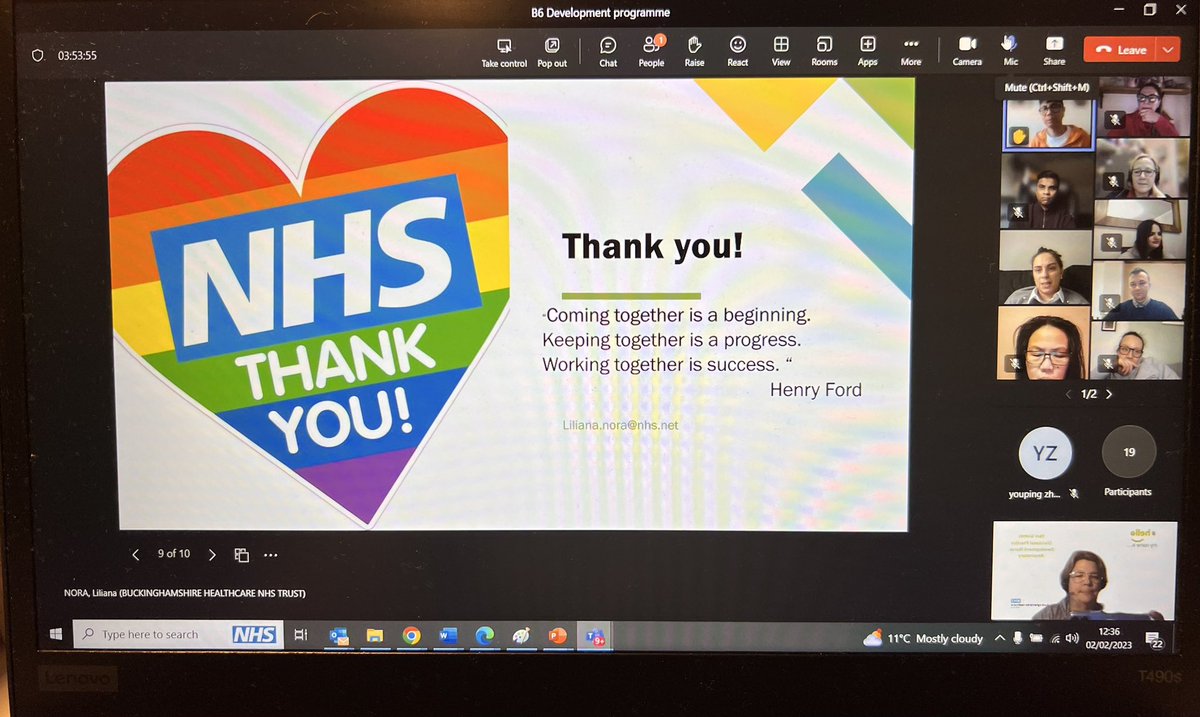
Task: Toggle the Camera on or off
Action: 967,52
